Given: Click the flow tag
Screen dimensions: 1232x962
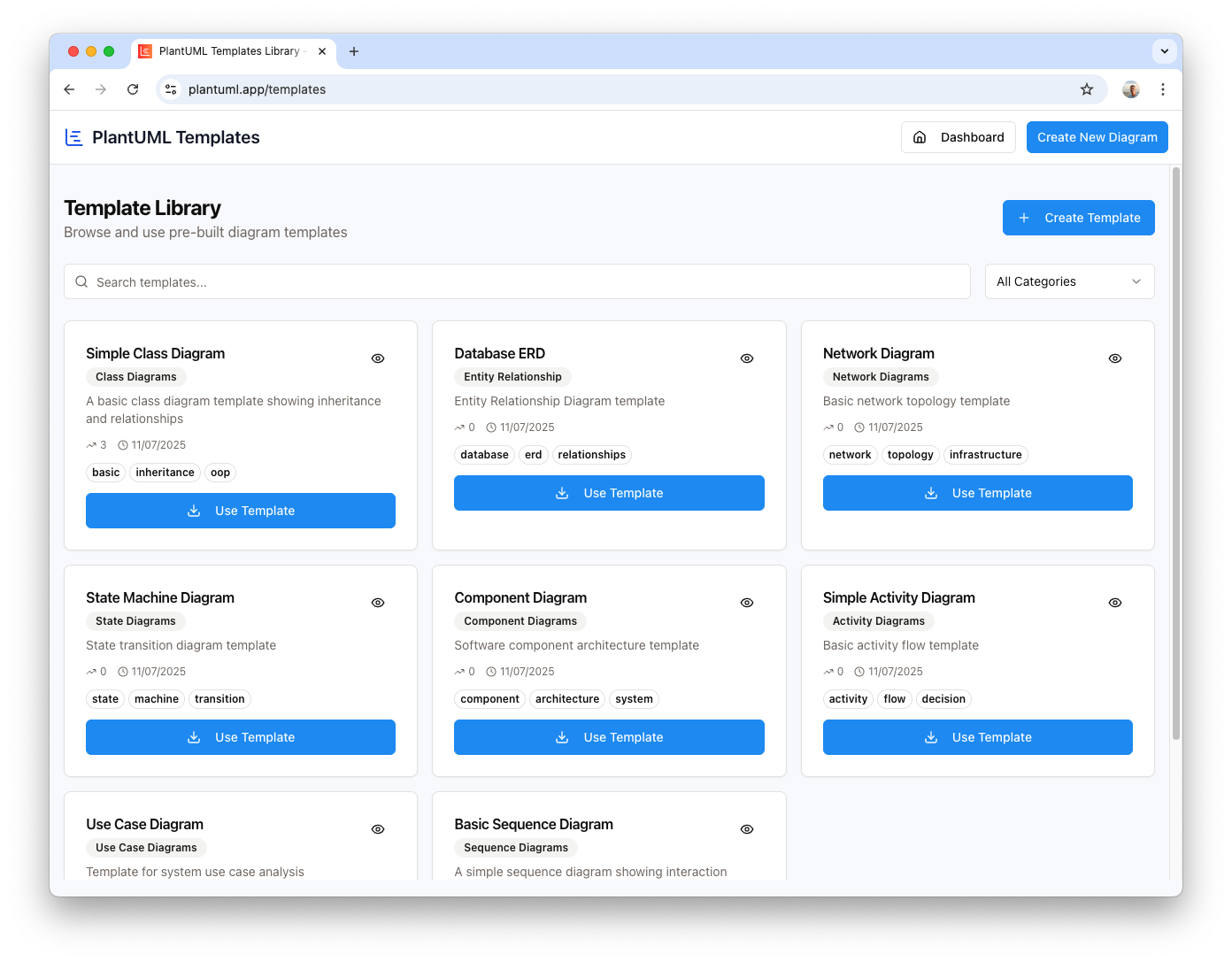Looking at the screenshot, I should click(895, 699).
